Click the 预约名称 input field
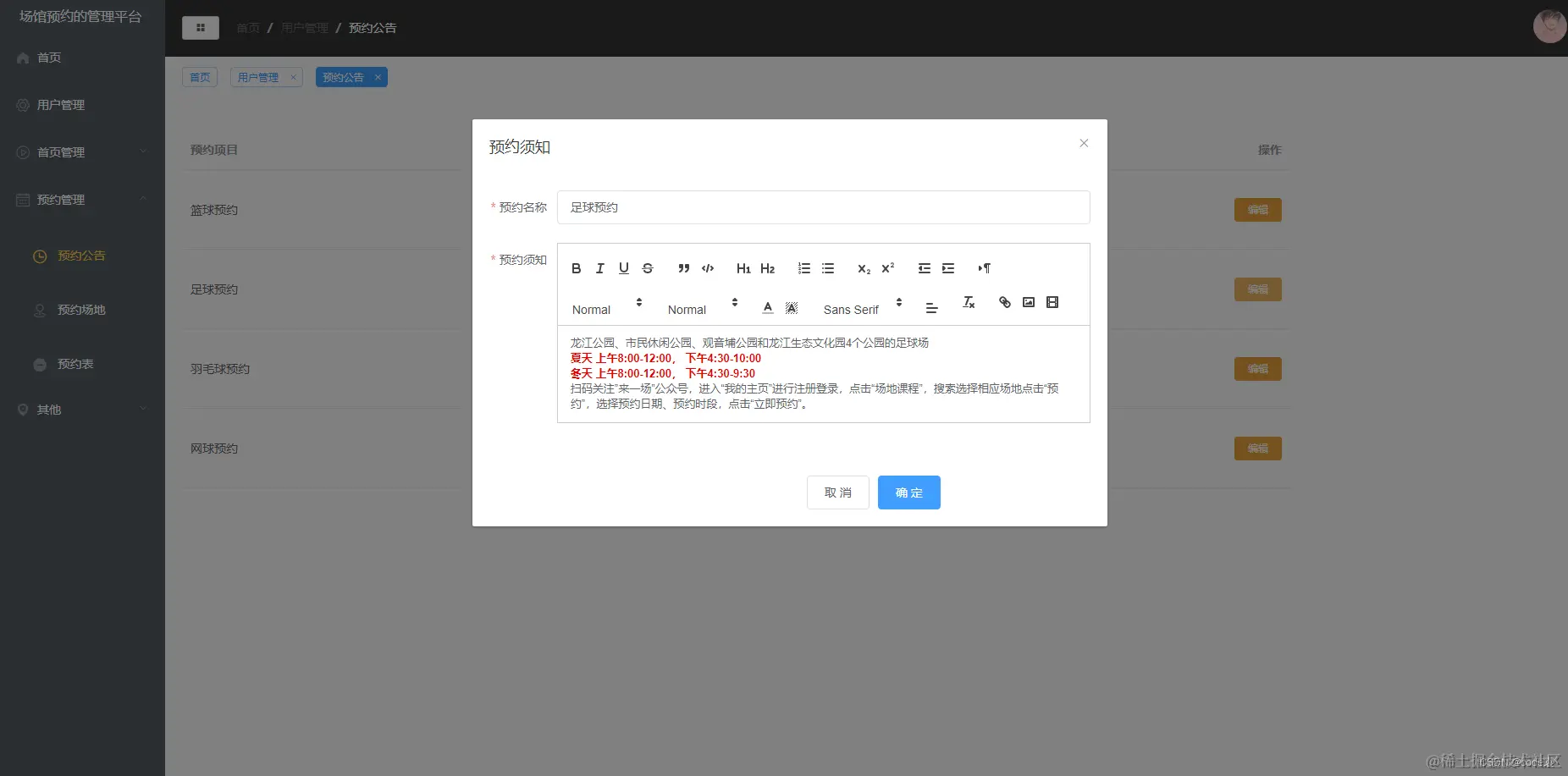1568x776 pixels. point(822,207)
